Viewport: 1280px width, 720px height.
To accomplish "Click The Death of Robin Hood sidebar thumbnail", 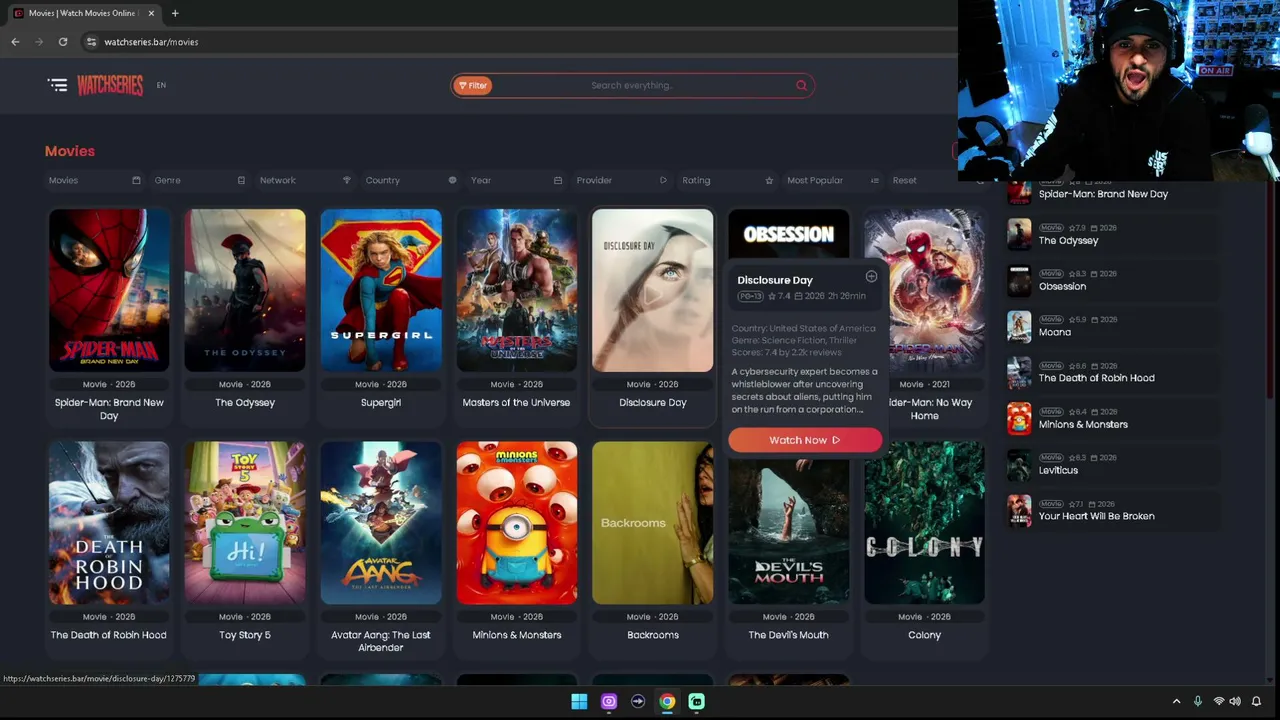I will [1019, 372].
